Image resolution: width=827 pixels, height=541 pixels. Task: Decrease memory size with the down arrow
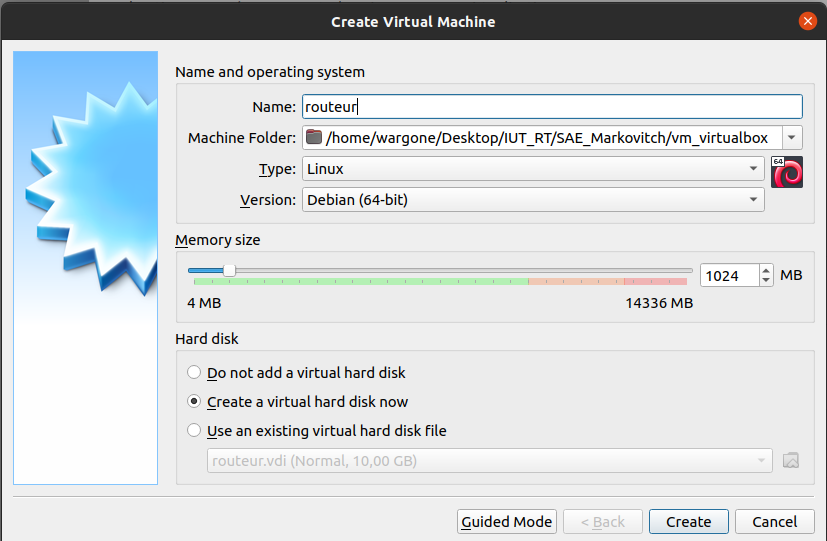[x=766, y=280]
